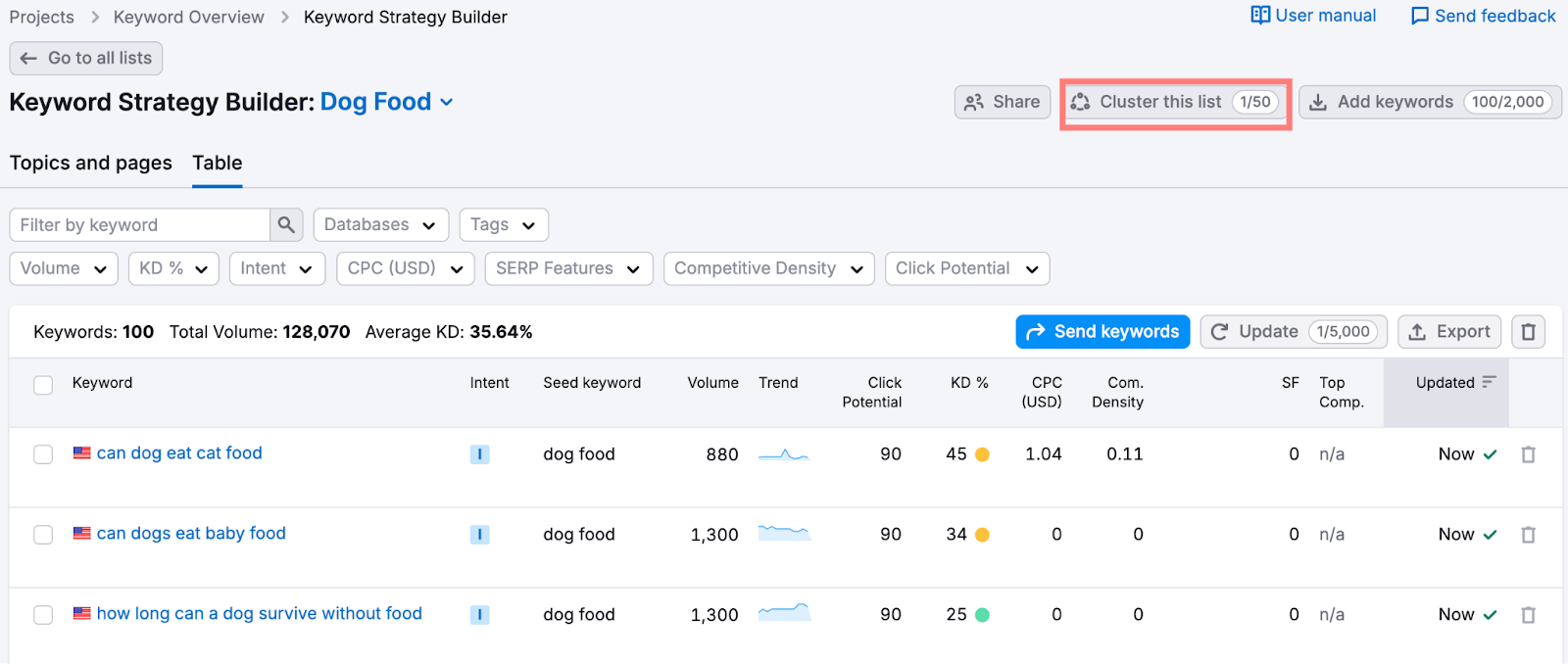Click the trash icon beside Export button
The image size is (1568, 664).
[1528, 332]
